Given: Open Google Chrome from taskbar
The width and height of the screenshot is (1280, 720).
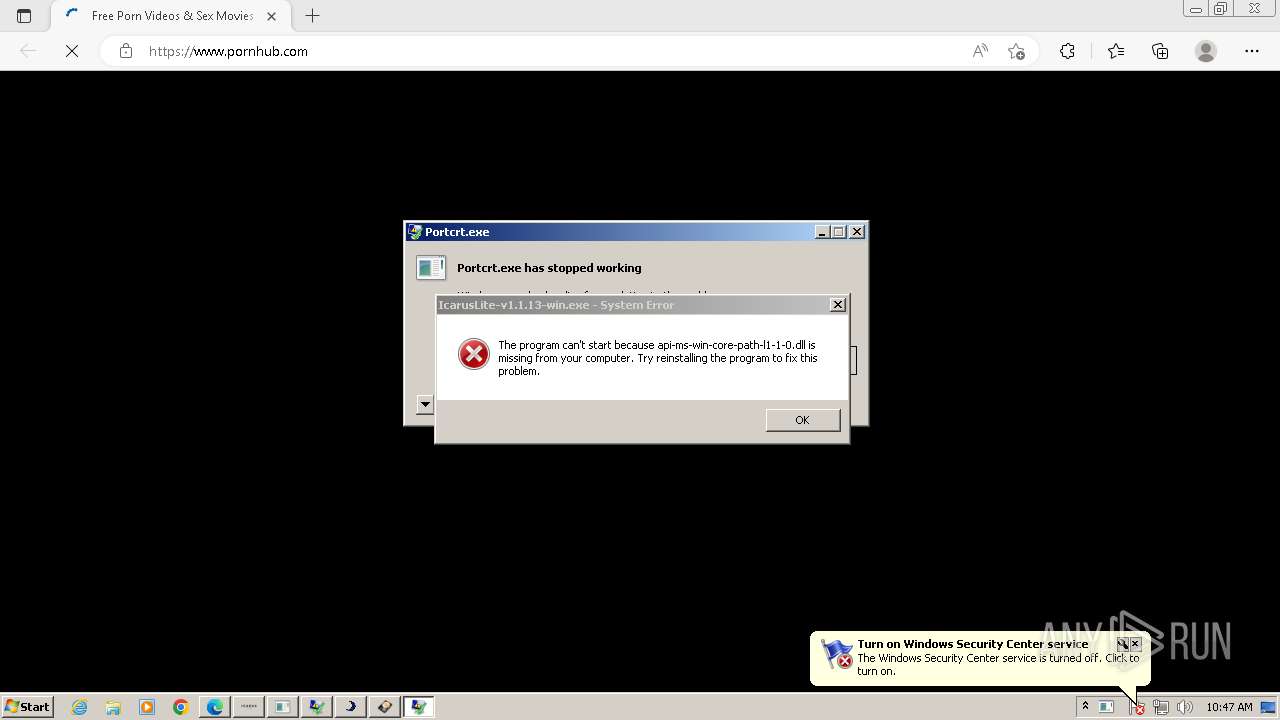Looking at the screenshot, I should point(181,707).
